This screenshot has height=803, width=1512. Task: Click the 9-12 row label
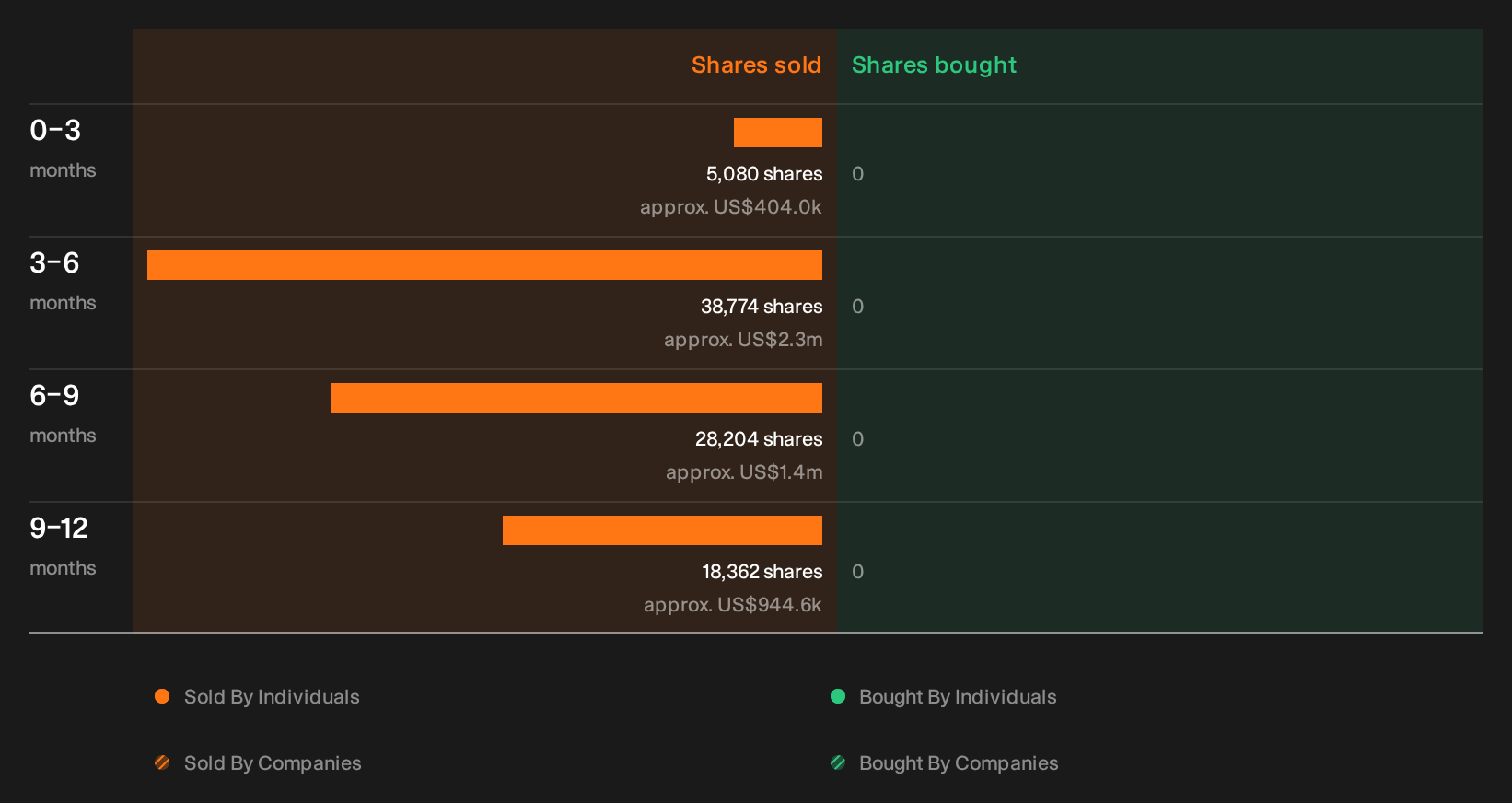point(59,529)
